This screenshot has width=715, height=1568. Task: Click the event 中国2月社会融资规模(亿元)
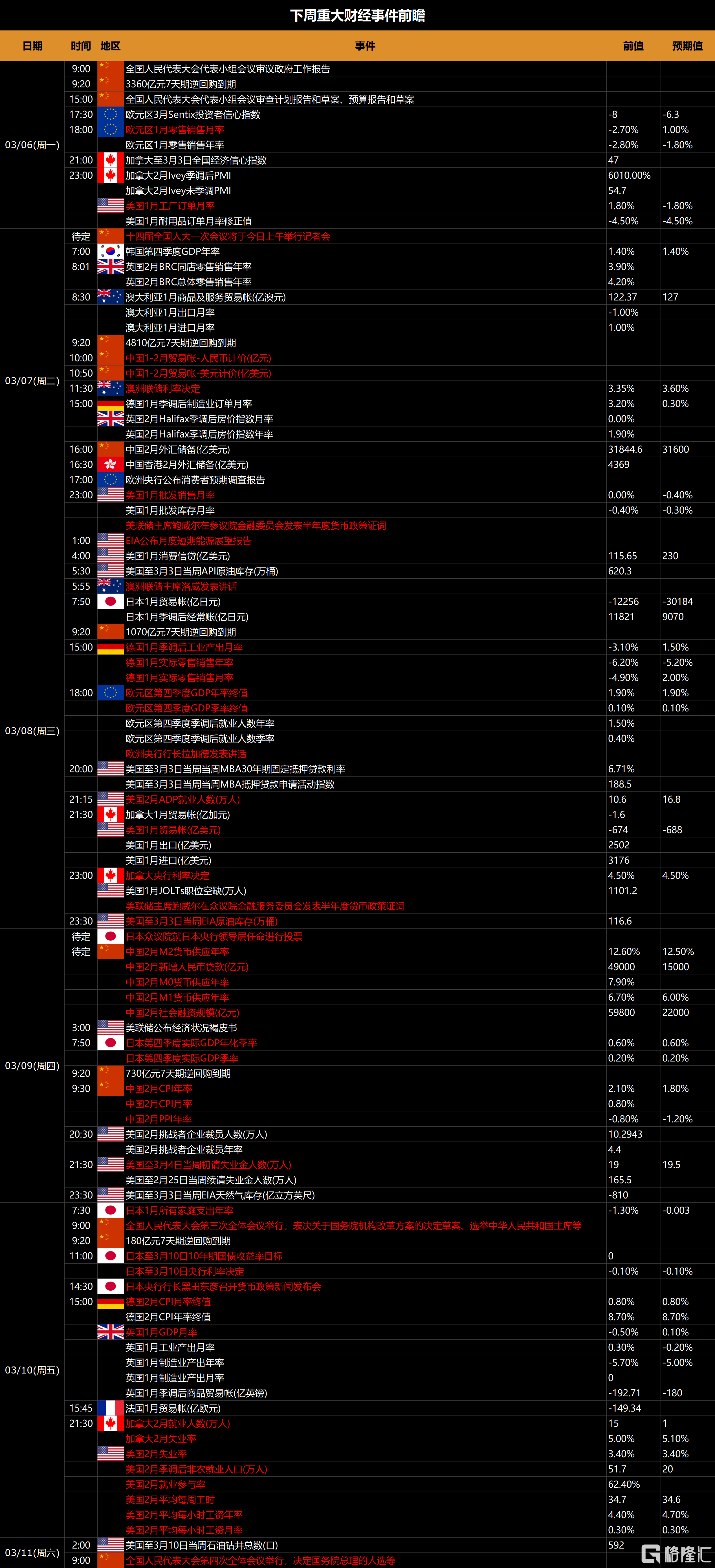[182, 1012]
